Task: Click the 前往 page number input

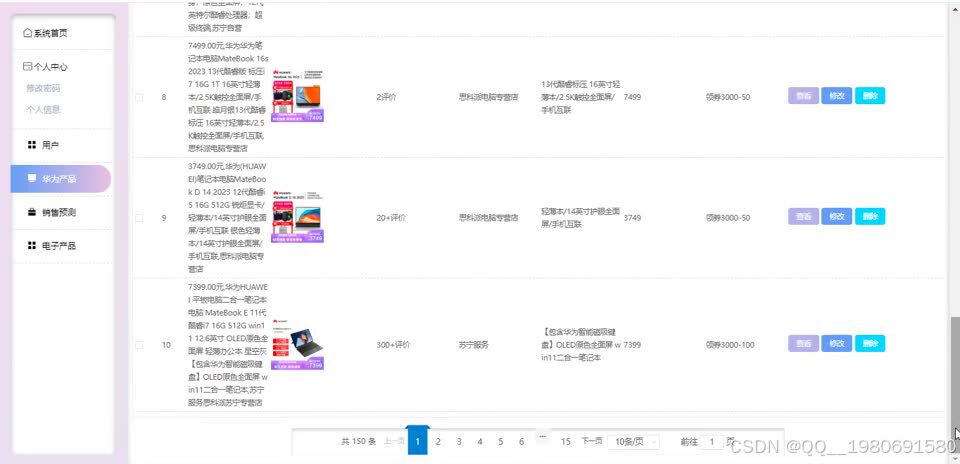Action: click(x=712, y=441)
